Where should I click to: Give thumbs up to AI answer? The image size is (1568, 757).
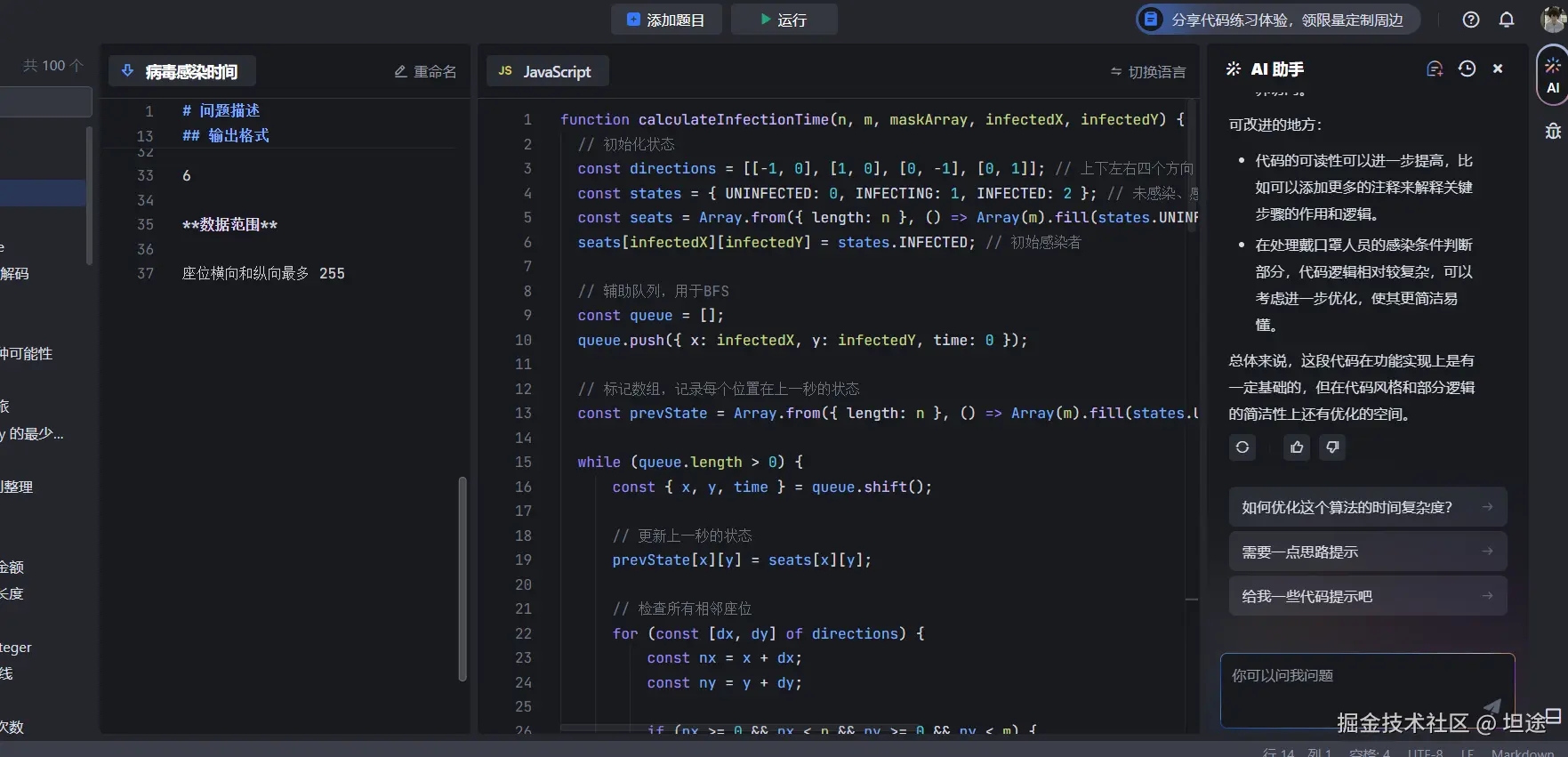coord(1297,447)
